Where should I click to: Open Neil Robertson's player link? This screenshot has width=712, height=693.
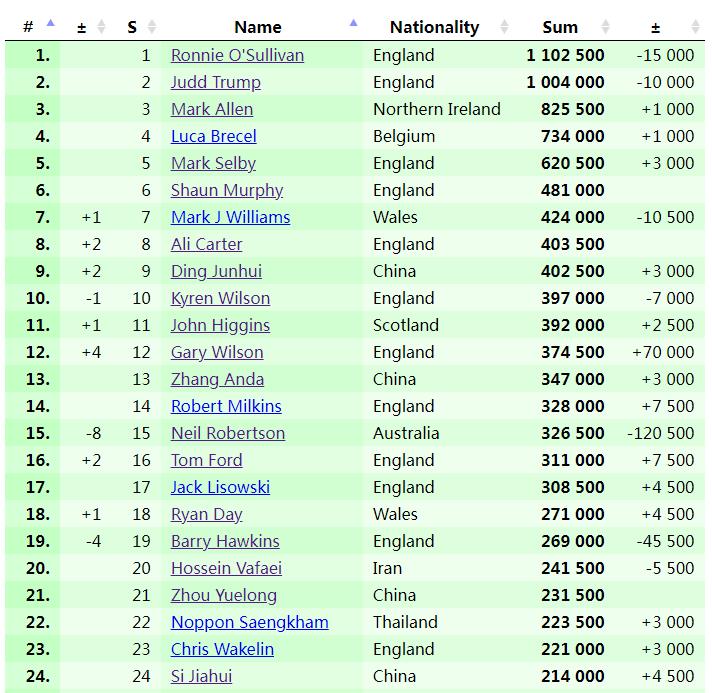click(228, 433)
